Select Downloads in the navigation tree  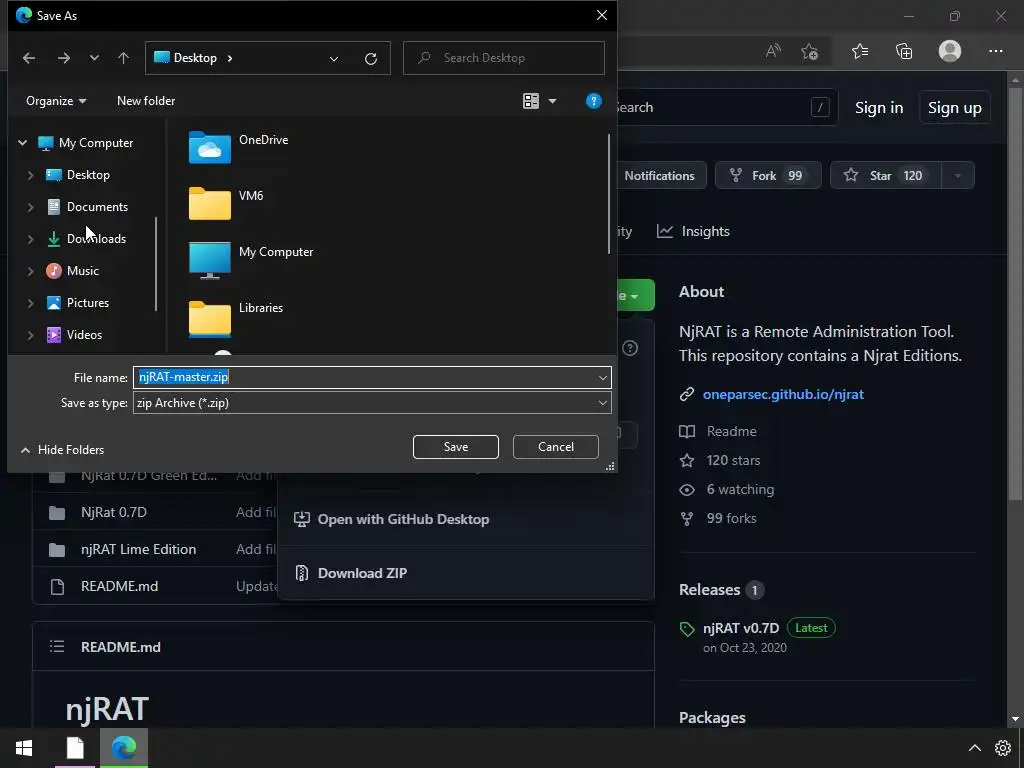tap(86, 239)
